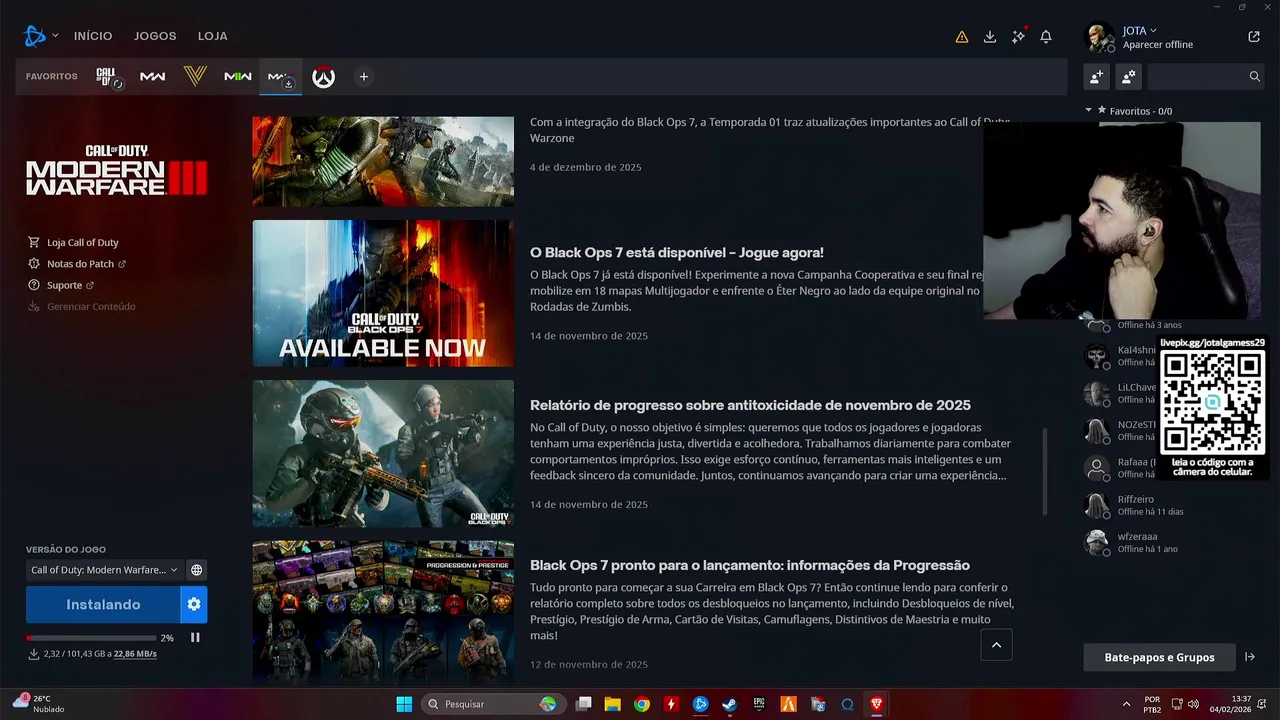This screenshot has width=1280, height=720.
Task: Open the Suporte link
Action: [x=62, y=285]
